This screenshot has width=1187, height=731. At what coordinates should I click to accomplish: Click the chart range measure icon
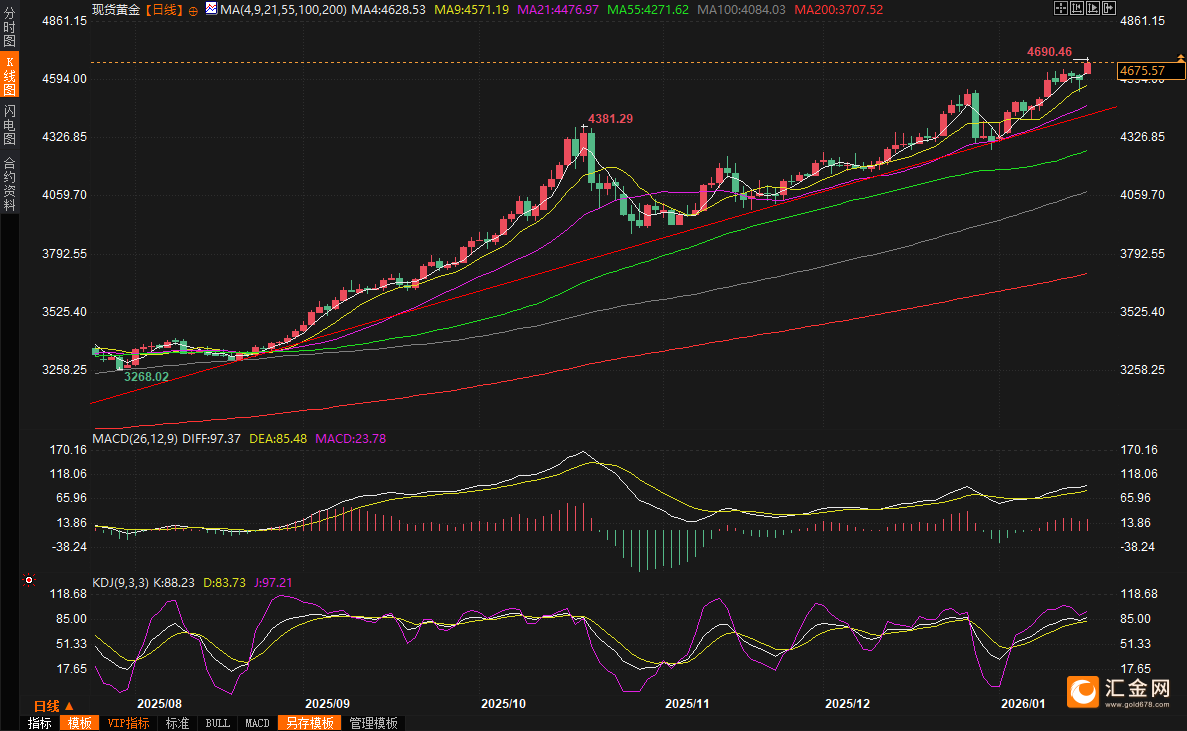point(1077,9)
